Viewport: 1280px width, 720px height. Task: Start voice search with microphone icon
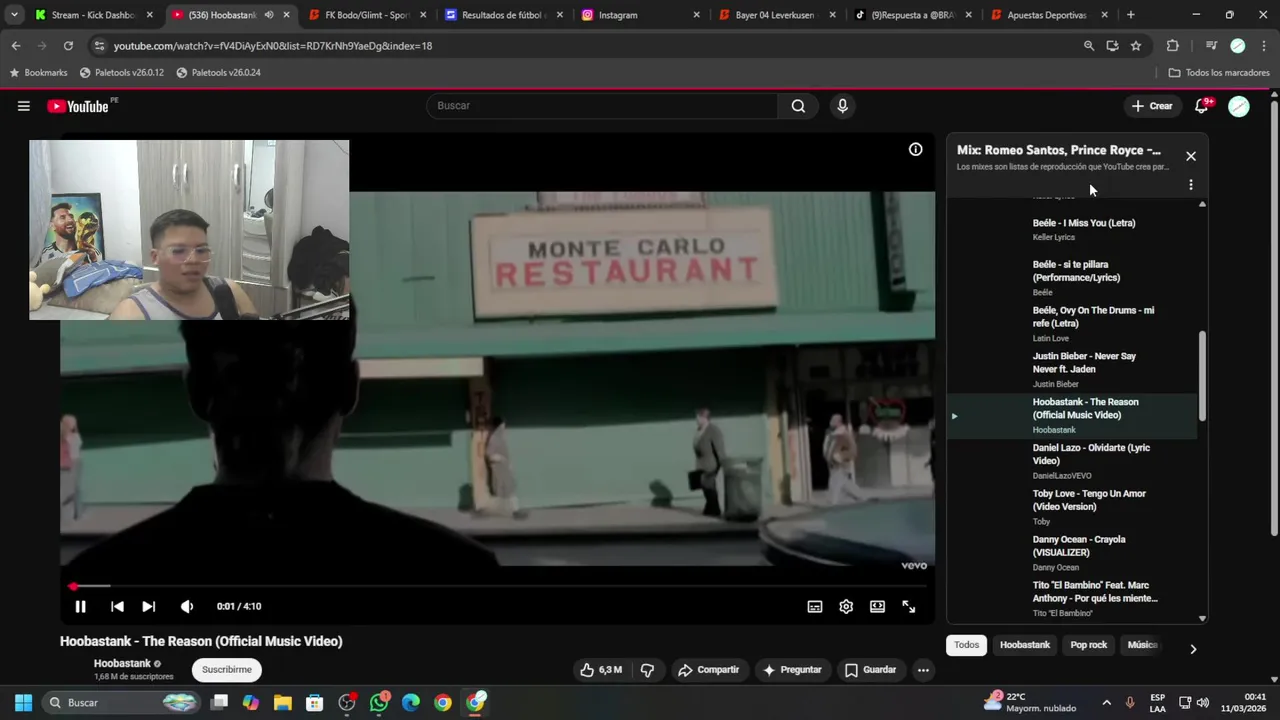(x=842, y=106)
